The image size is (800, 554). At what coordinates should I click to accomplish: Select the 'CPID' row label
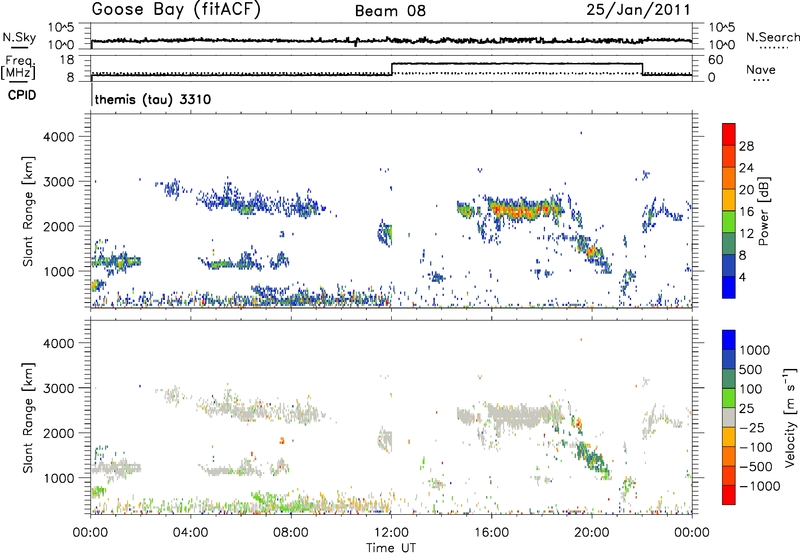pyautogui.click(x=22, y=95)
